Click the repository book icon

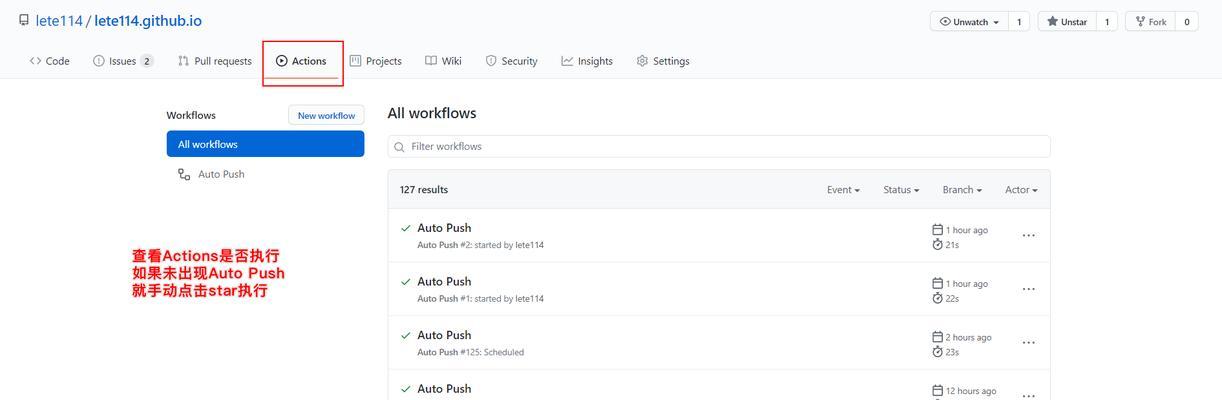pos(24,21)
